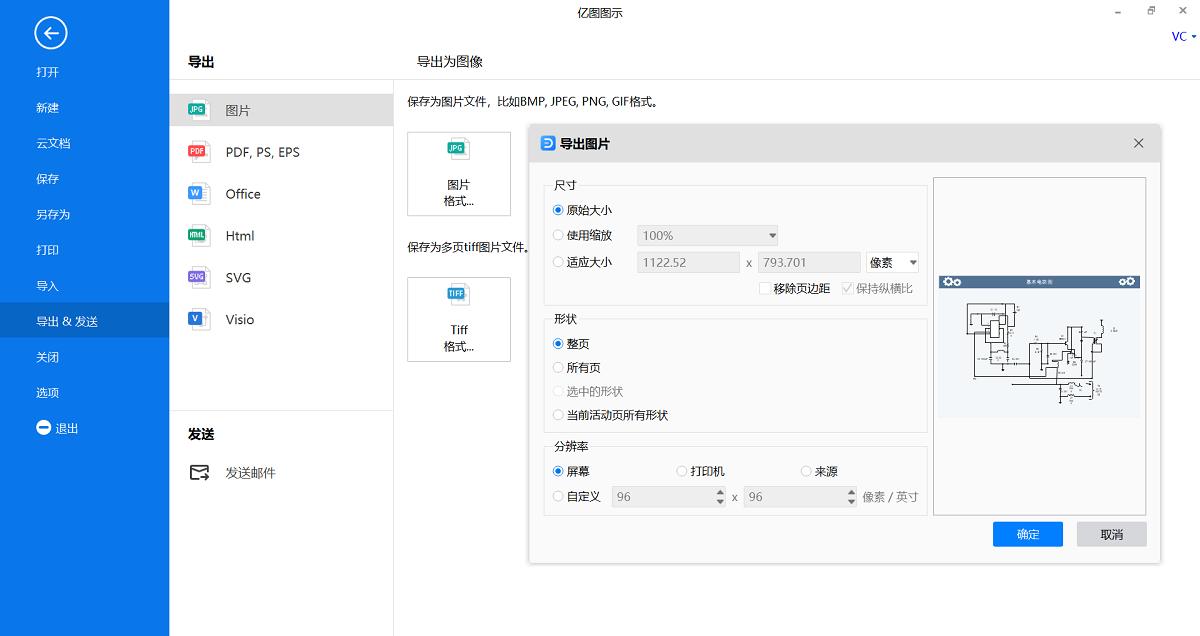Choose the SVG export format icon
The height and width of the screenshot is (636, 1200).
point(197,277)
